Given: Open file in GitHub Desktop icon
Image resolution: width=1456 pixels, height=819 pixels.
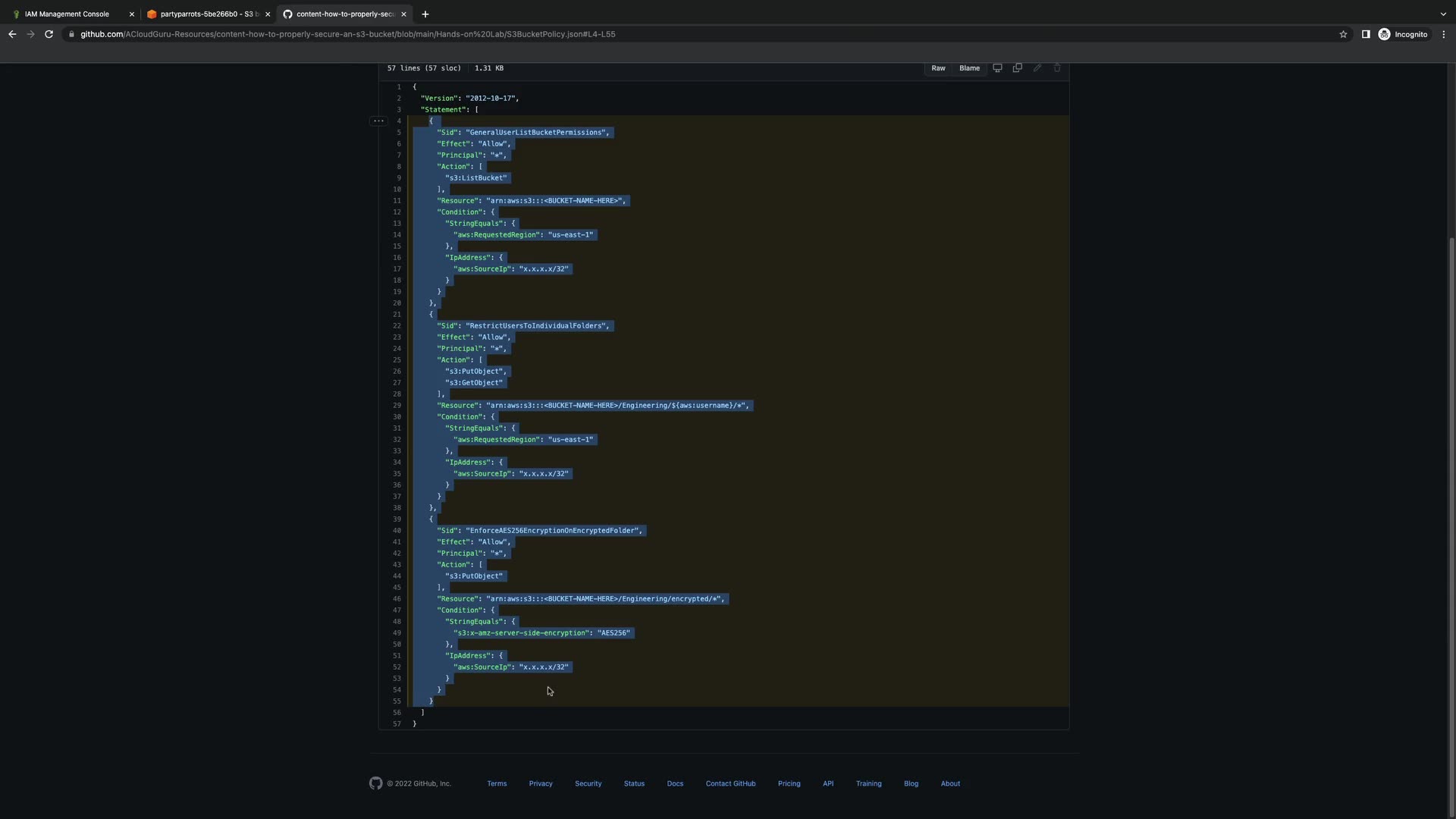Looking at the screenshot, I should [x=997, y=68].
